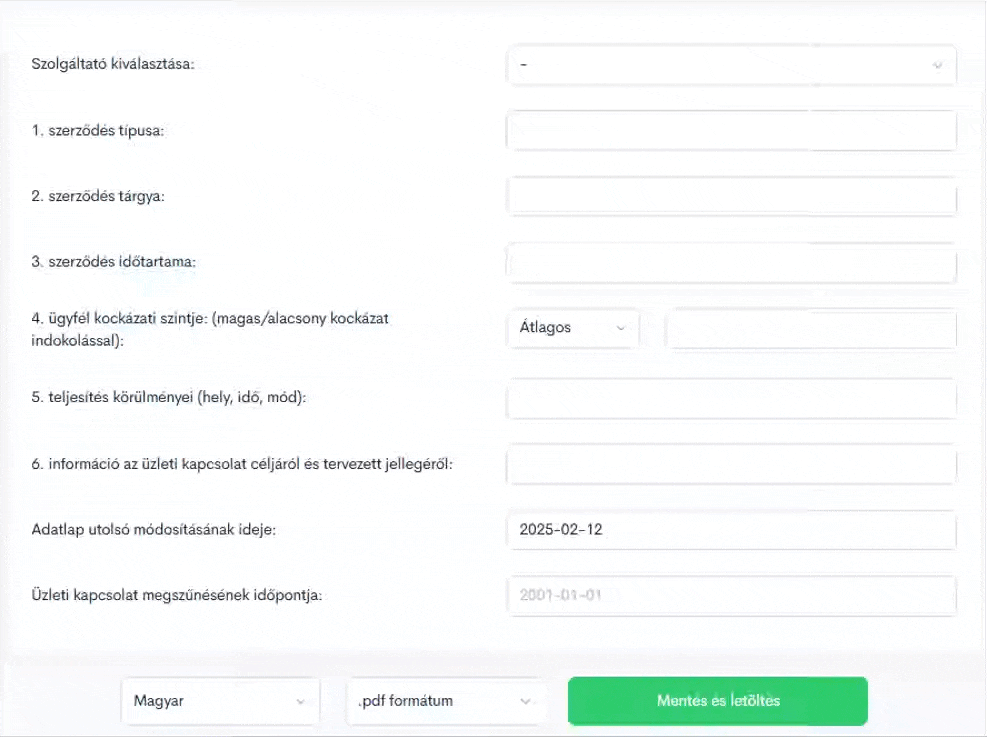Click the chevron next to Átlagos
The image size is (987, 737).
click(x=621, y=328)
